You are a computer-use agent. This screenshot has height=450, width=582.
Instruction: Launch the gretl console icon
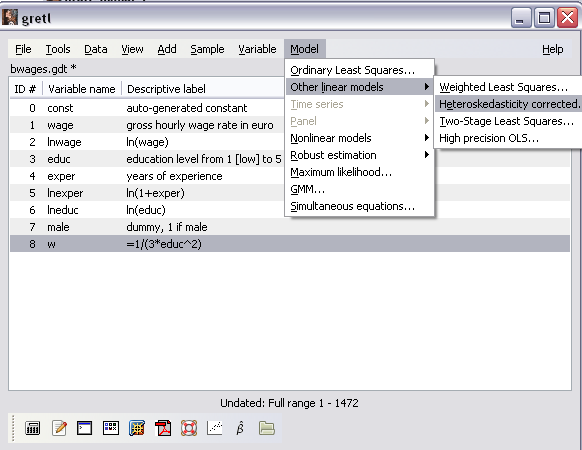pyautogui.click(x=85, y=428)
